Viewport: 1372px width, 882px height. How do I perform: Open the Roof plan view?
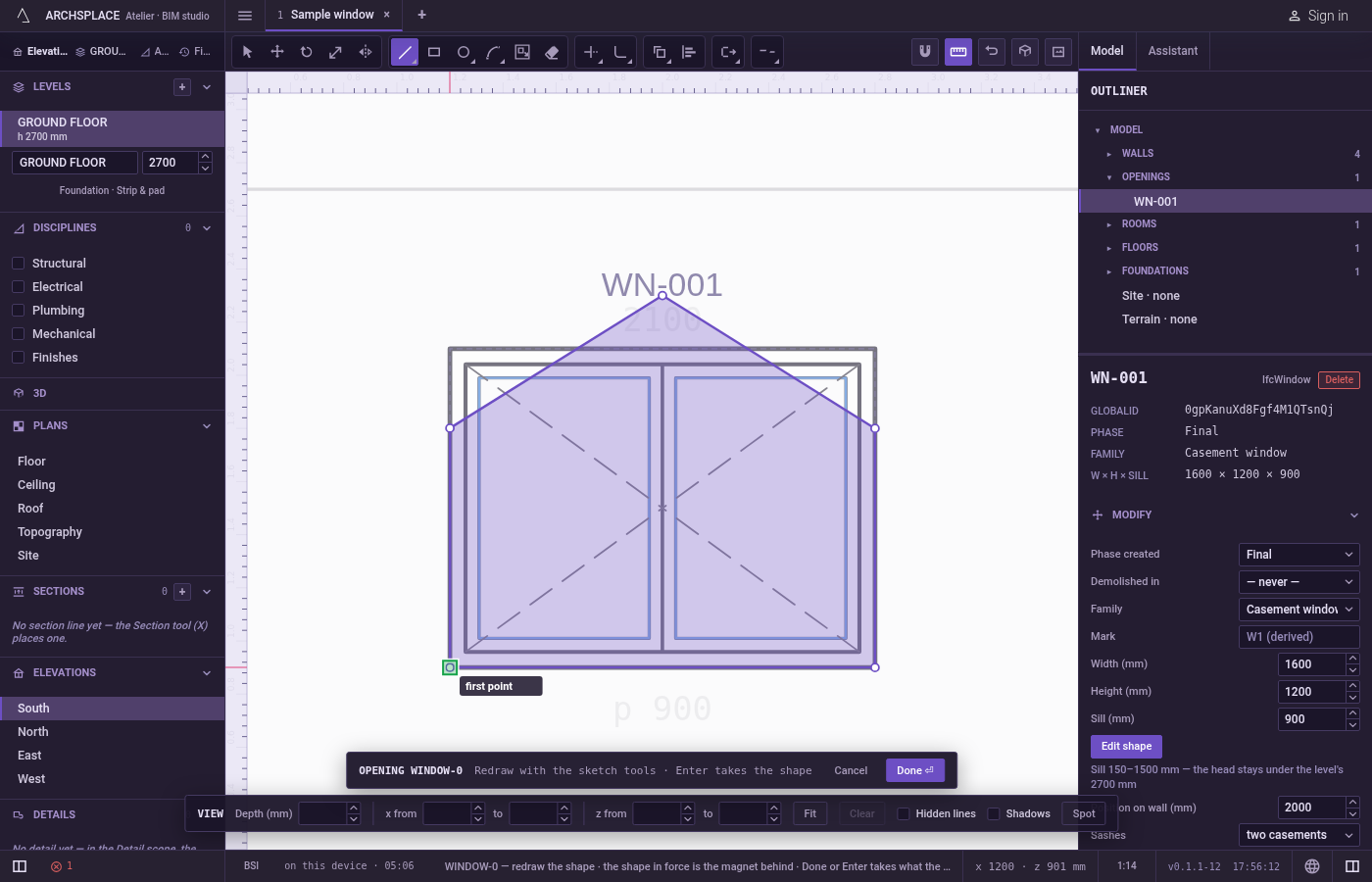(113, 509)
